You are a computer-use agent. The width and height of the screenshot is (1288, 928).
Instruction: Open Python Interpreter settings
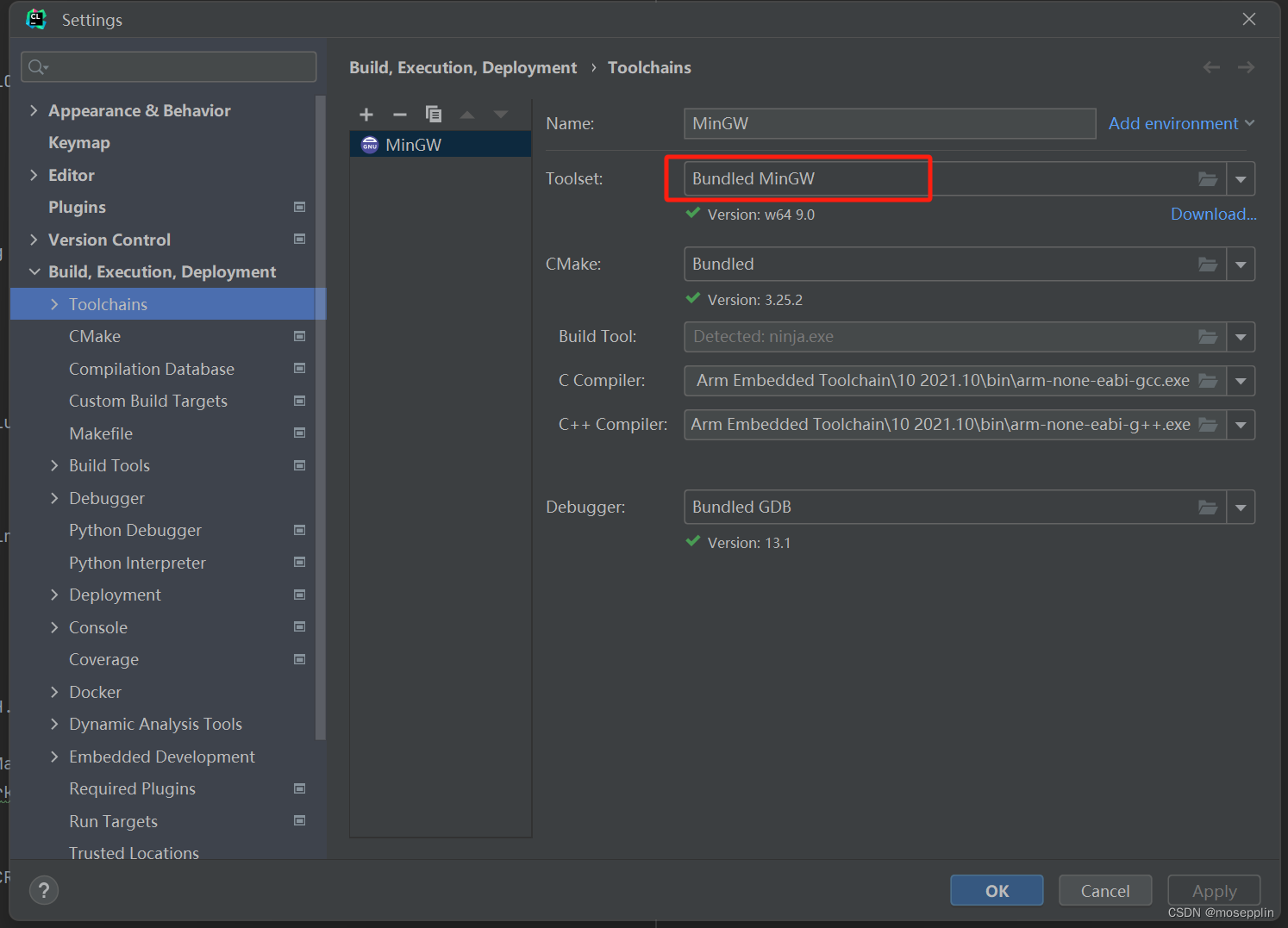coord(137,563)
